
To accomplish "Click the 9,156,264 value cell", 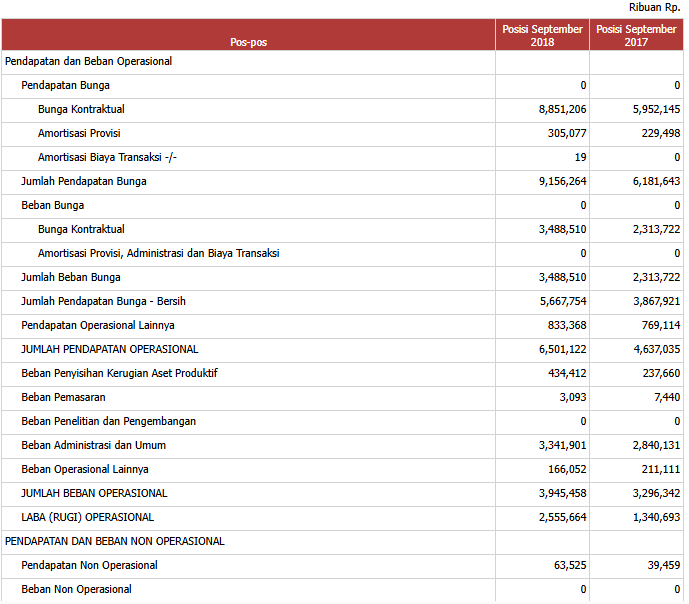I will (x=562, y=181).
